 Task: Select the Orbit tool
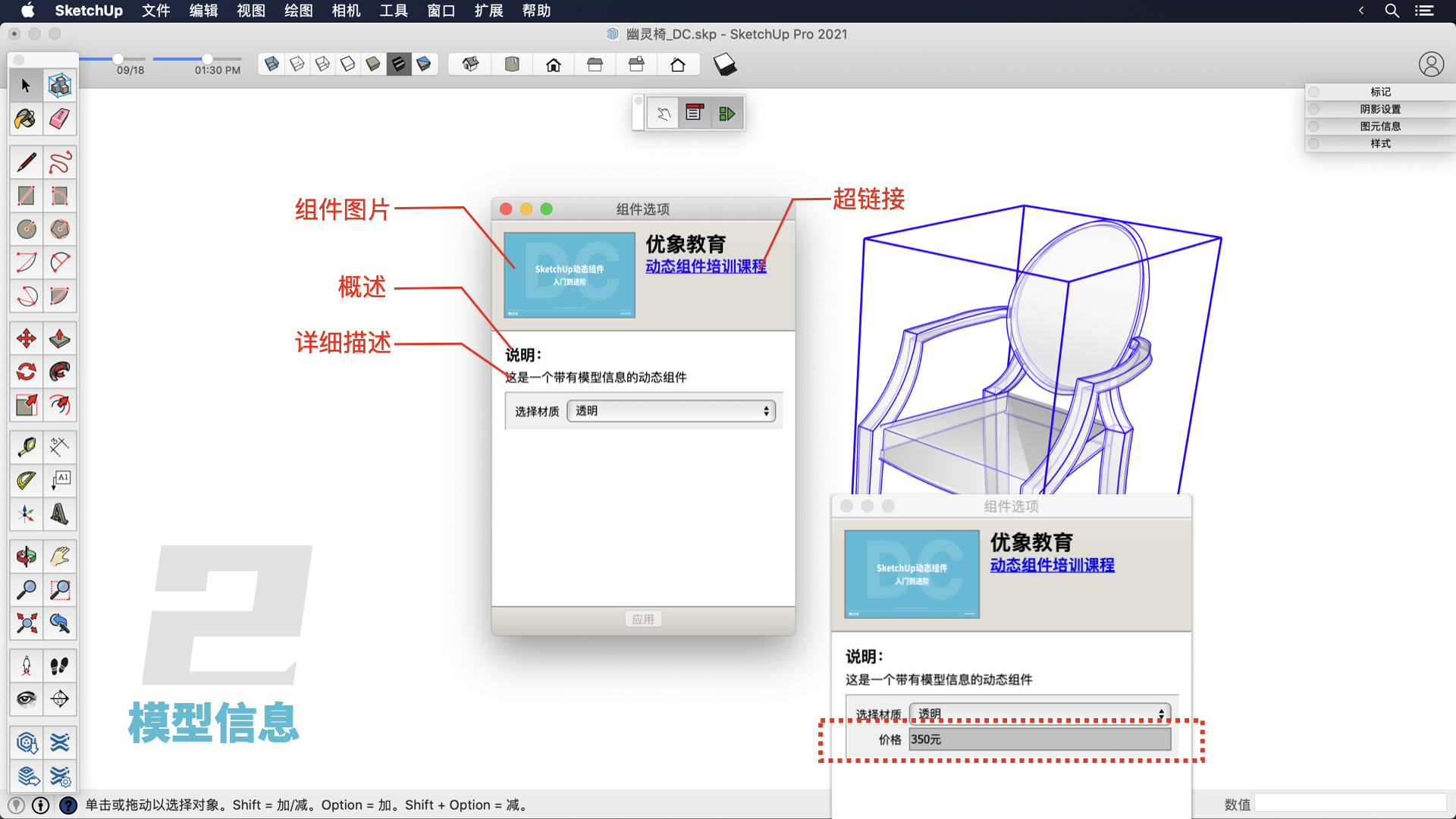click(x=26, y=557)
